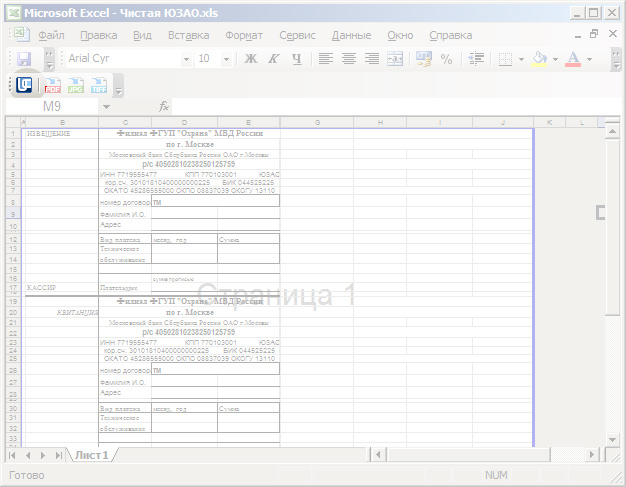
Task: Open the font name dropdown Arial Cyr
Action: click(x=186, y=59)
